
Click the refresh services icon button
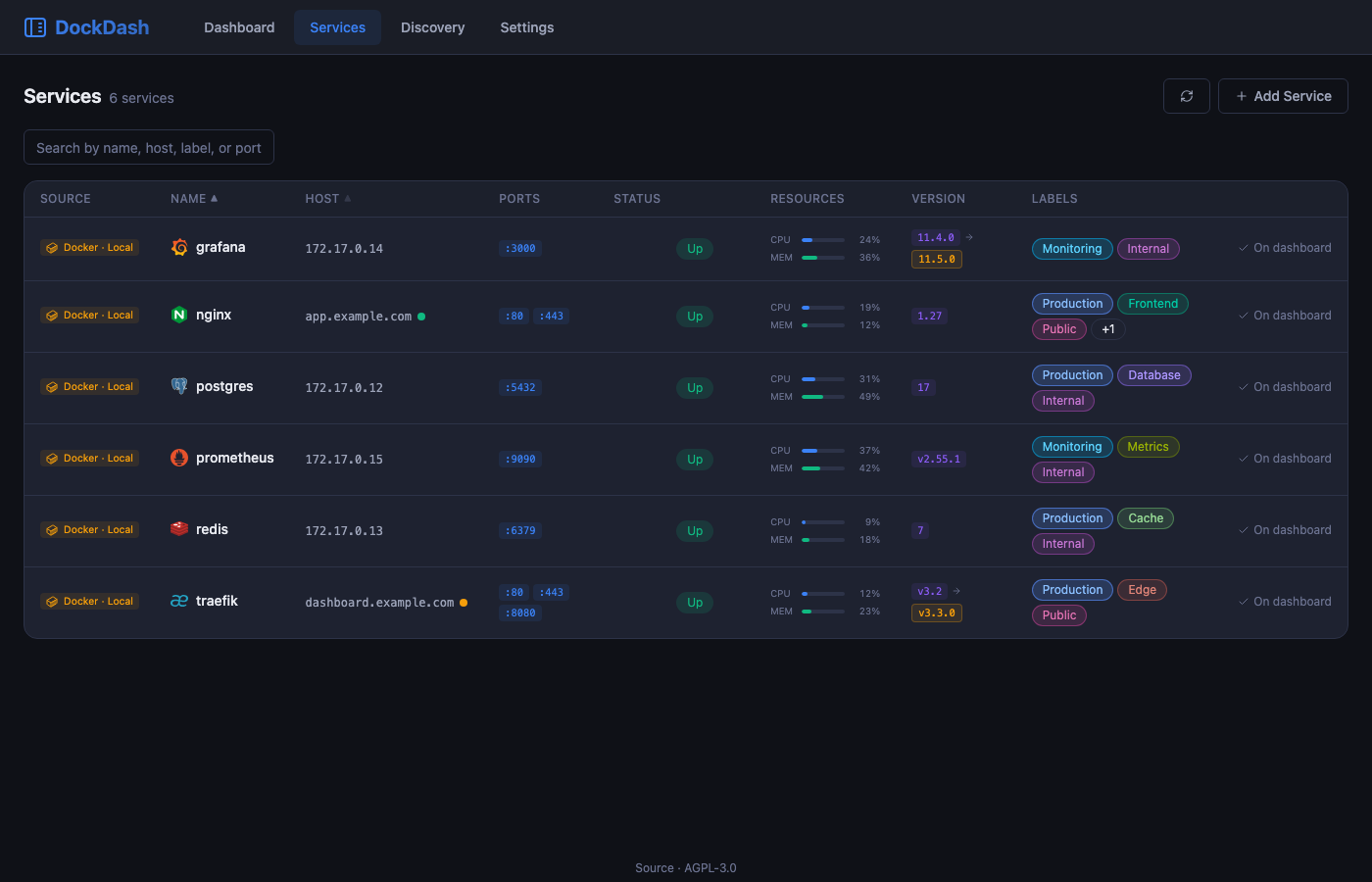click(1187, 96)
